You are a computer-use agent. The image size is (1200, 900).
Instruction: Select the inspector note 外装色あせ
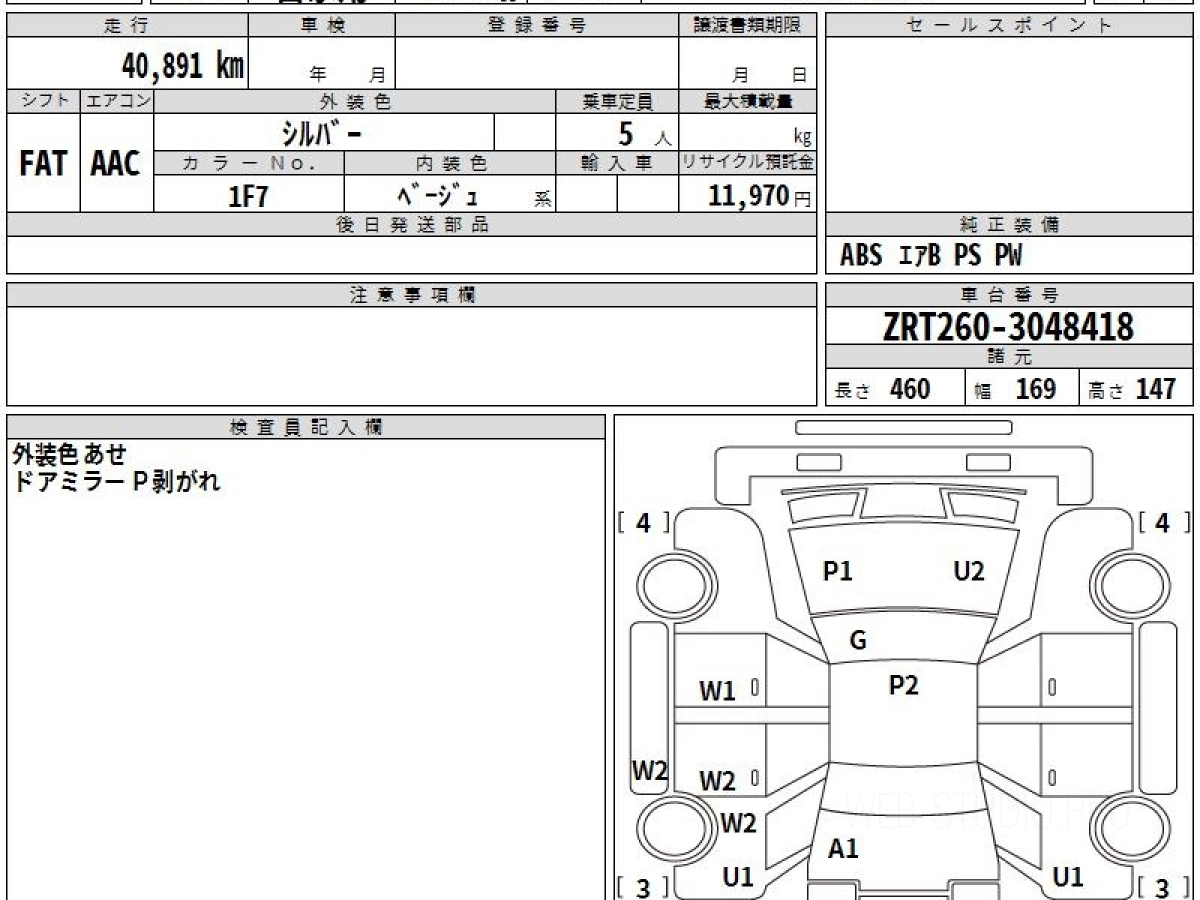[x=70, y=455]
